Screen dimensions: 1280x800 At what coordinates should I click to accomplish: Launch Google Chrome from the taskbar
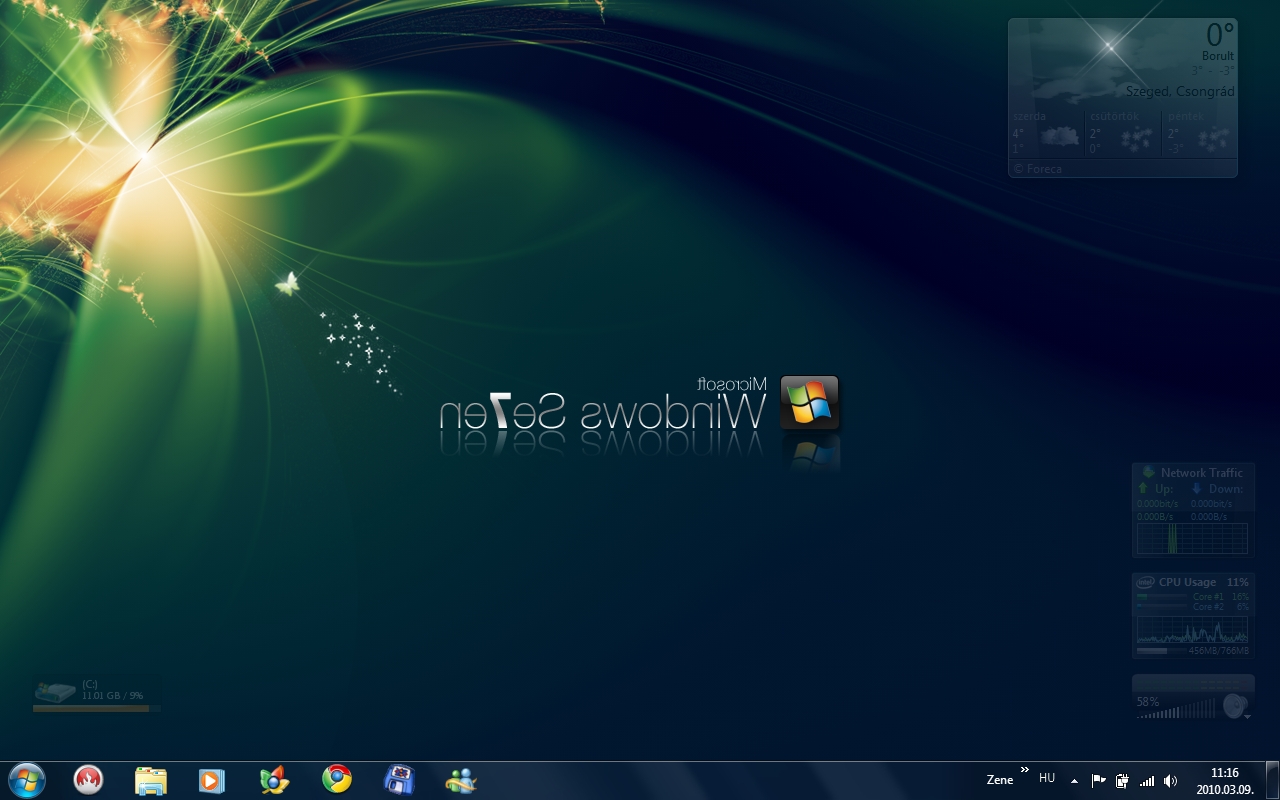(337, 779)
